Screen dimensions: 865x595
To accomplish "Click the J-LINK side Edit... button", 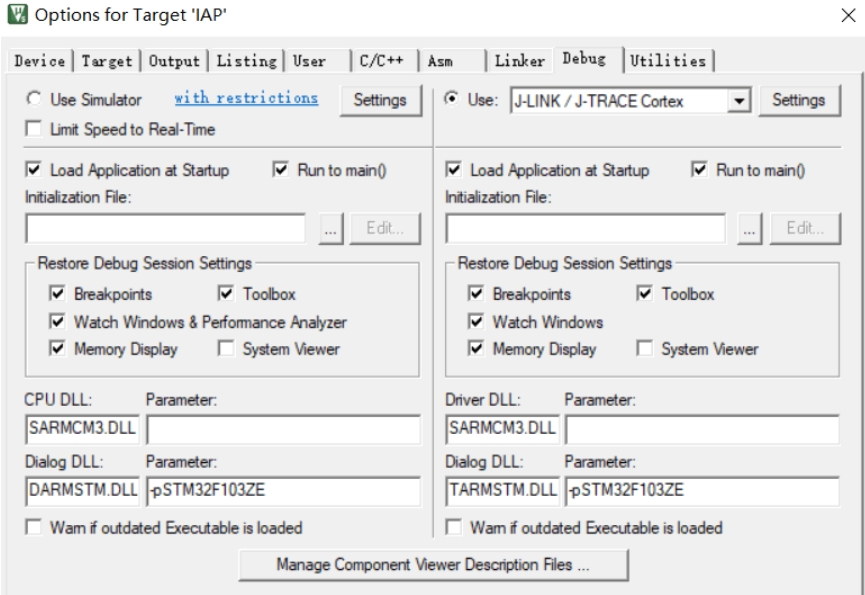I will [805, 229].
